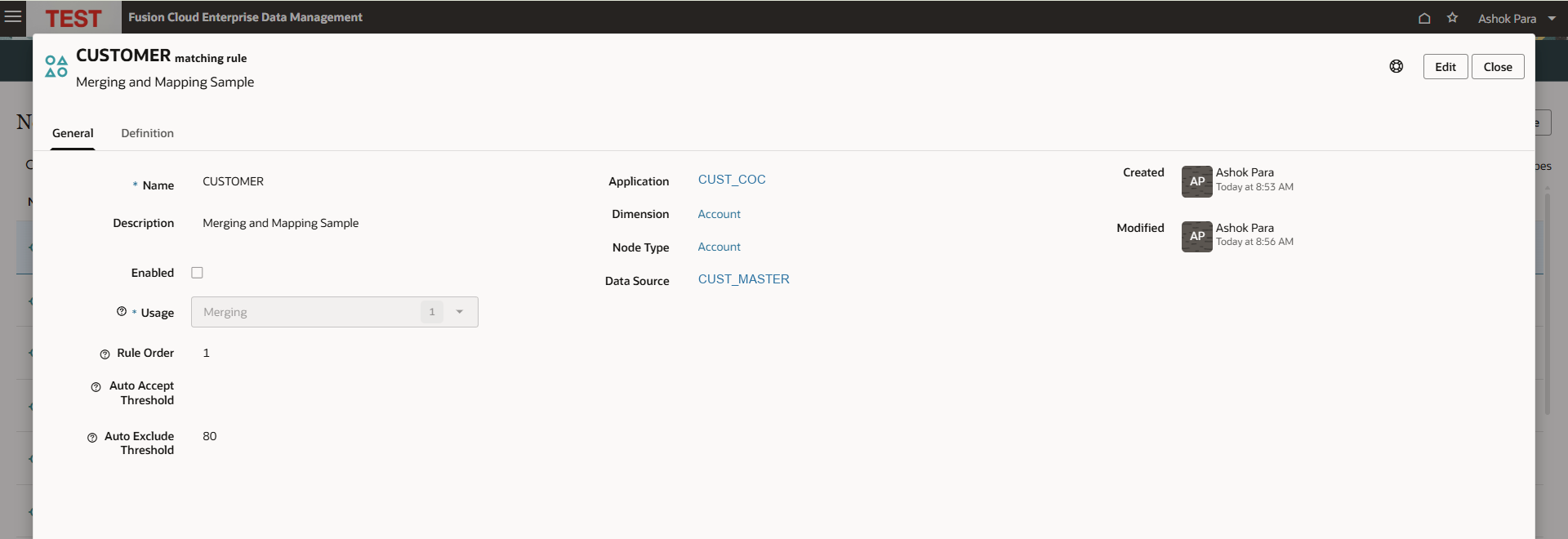Viewport: 1568px width, 539px height.
Task: Open the Ashok Para user menu
Action: click(x=1516, y=18)
